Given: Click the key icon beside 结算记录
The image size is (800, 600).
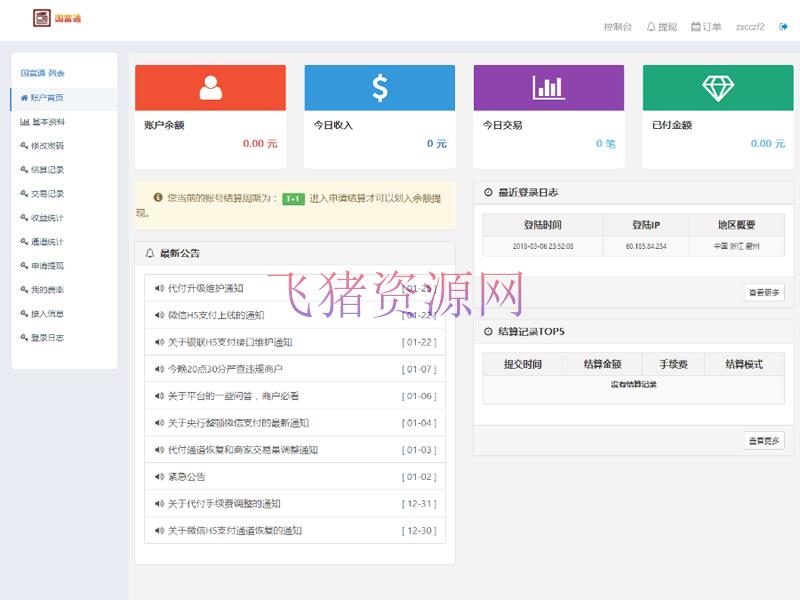Looking at the screenshot, I should pos(24,169).
